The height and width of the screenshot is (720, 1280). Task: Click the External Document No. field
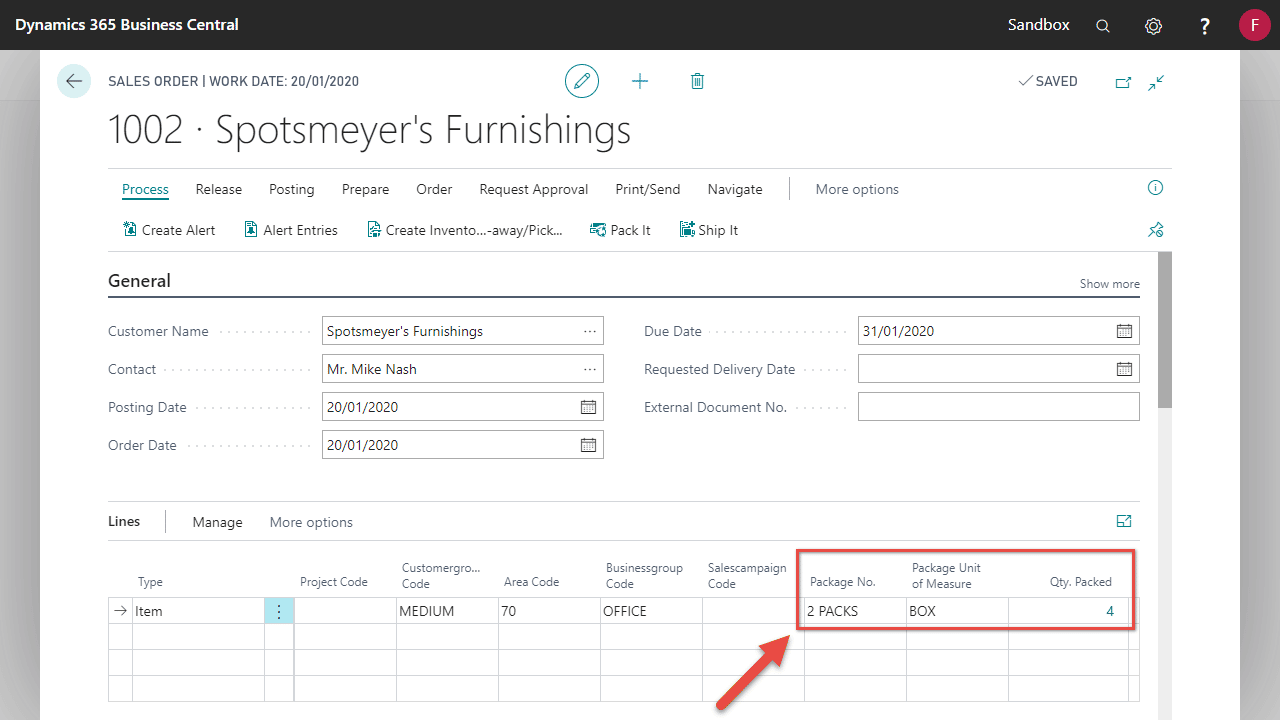999,407
